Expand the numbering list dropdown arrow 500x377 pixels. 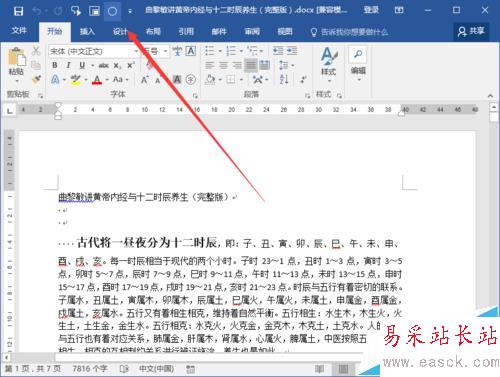[241, 51]
